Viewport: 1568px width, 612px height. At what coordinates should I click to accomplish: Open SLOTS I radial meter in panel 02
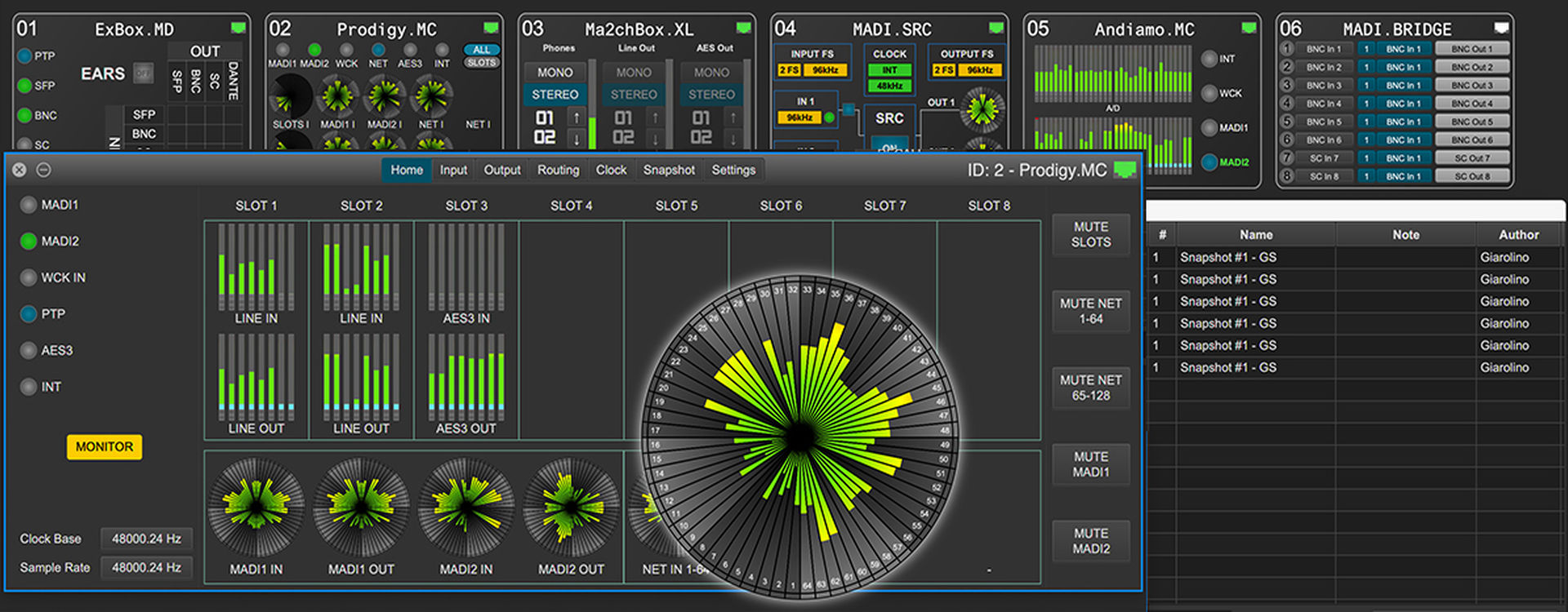pos(291,95)
